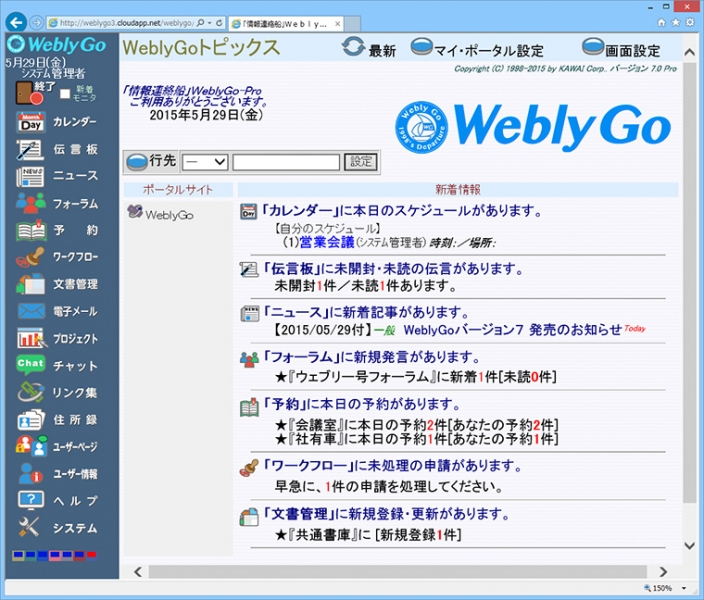Click horizontal scrollbar right arrow
The height and width of the screenshot is (600, 704).
pos(663,572)
